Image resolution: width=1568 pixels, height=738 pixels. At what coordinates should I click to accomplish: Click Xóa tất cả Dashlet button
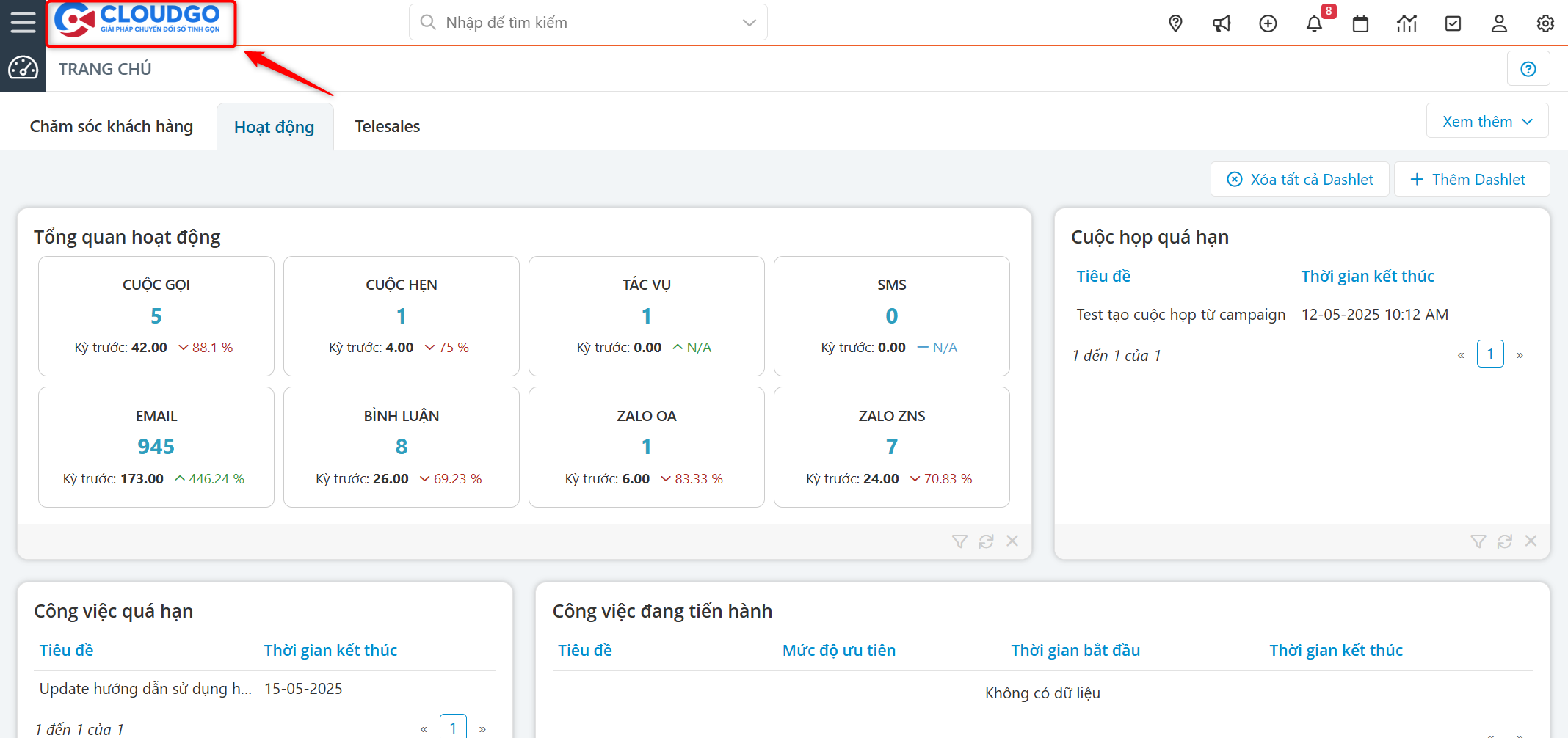tap(1300, 180)
